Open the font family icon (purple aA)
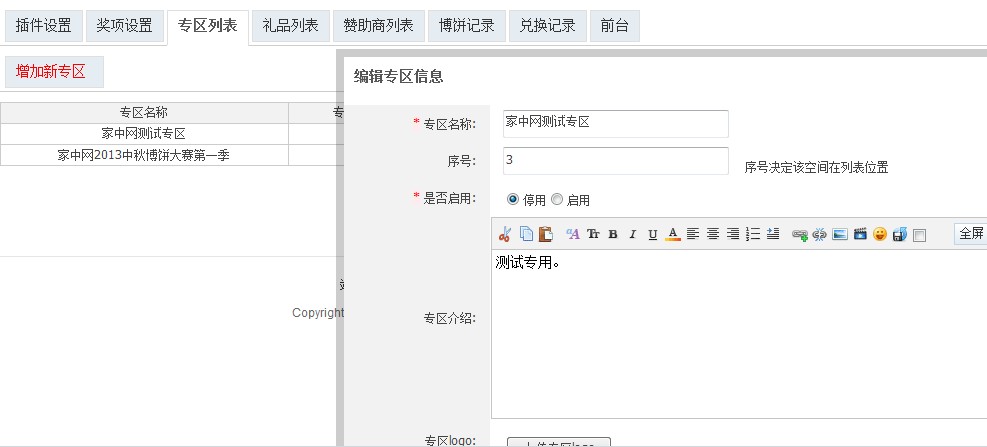Image resolution: width=987 pixels, height=447 pixels. [x=572, y=234]
